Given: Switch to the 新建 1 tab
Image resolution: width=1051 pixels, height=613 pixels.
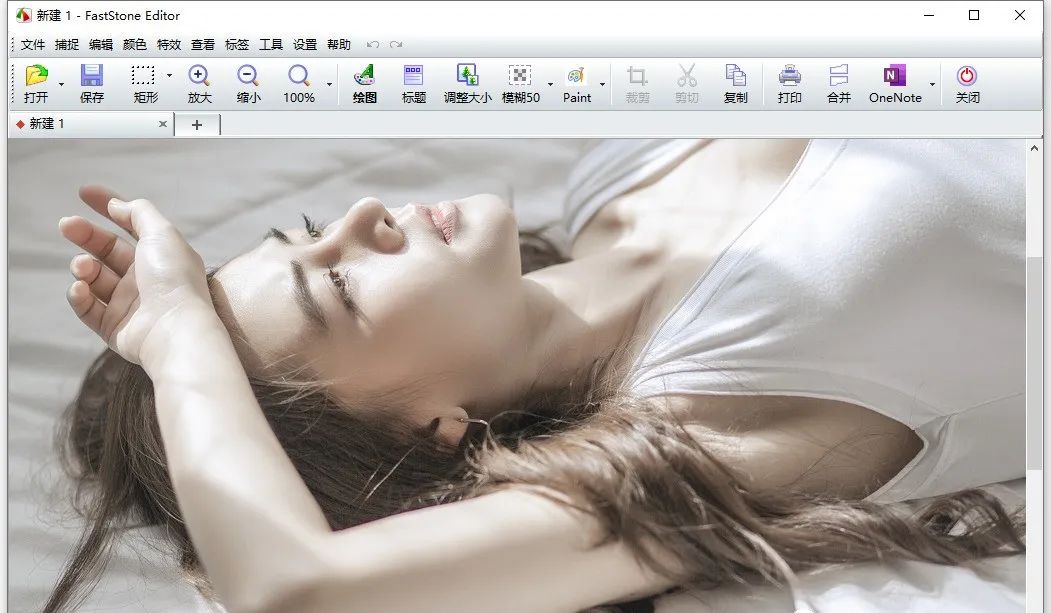Looking at the screenshot, I should click(x=91, y=124).
